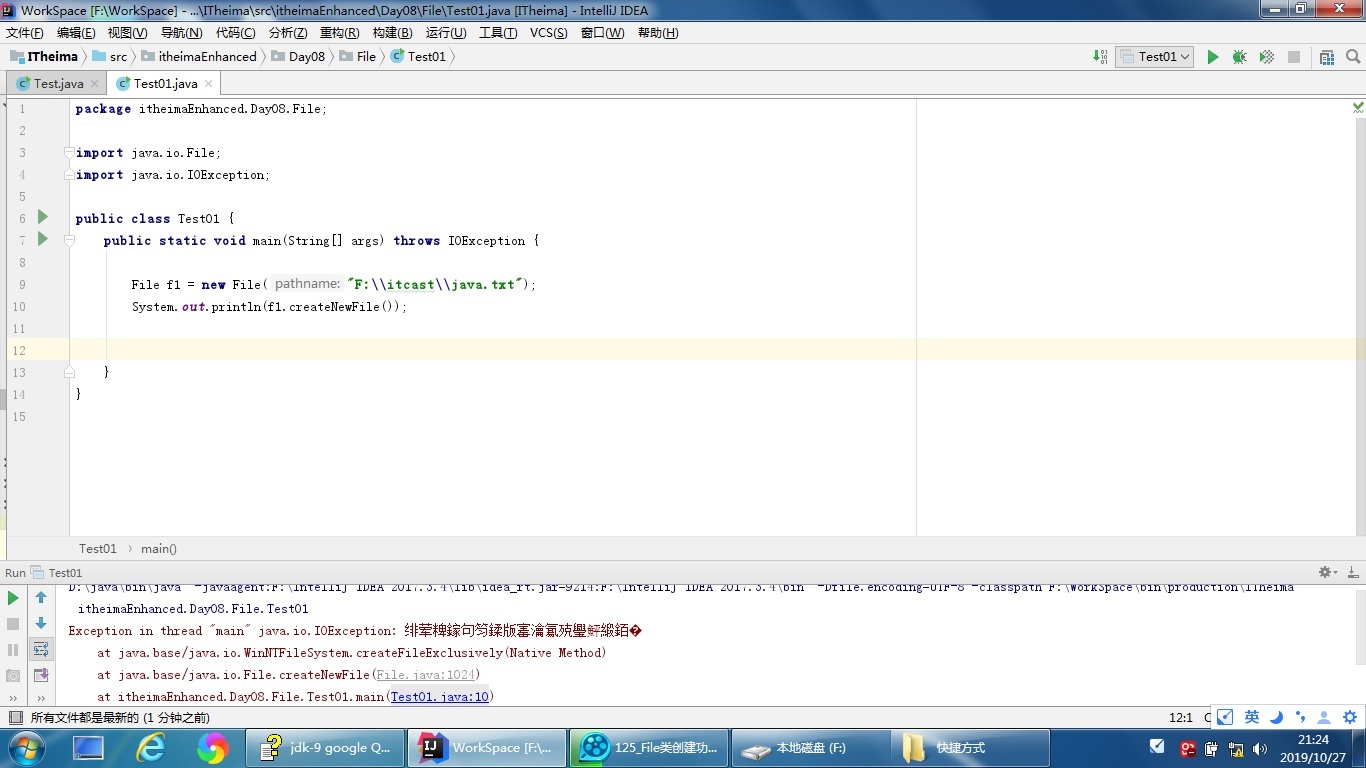Toggle IME moon mode icon
Screen dimensions: 1366x768
click(x=1276, y=717)
